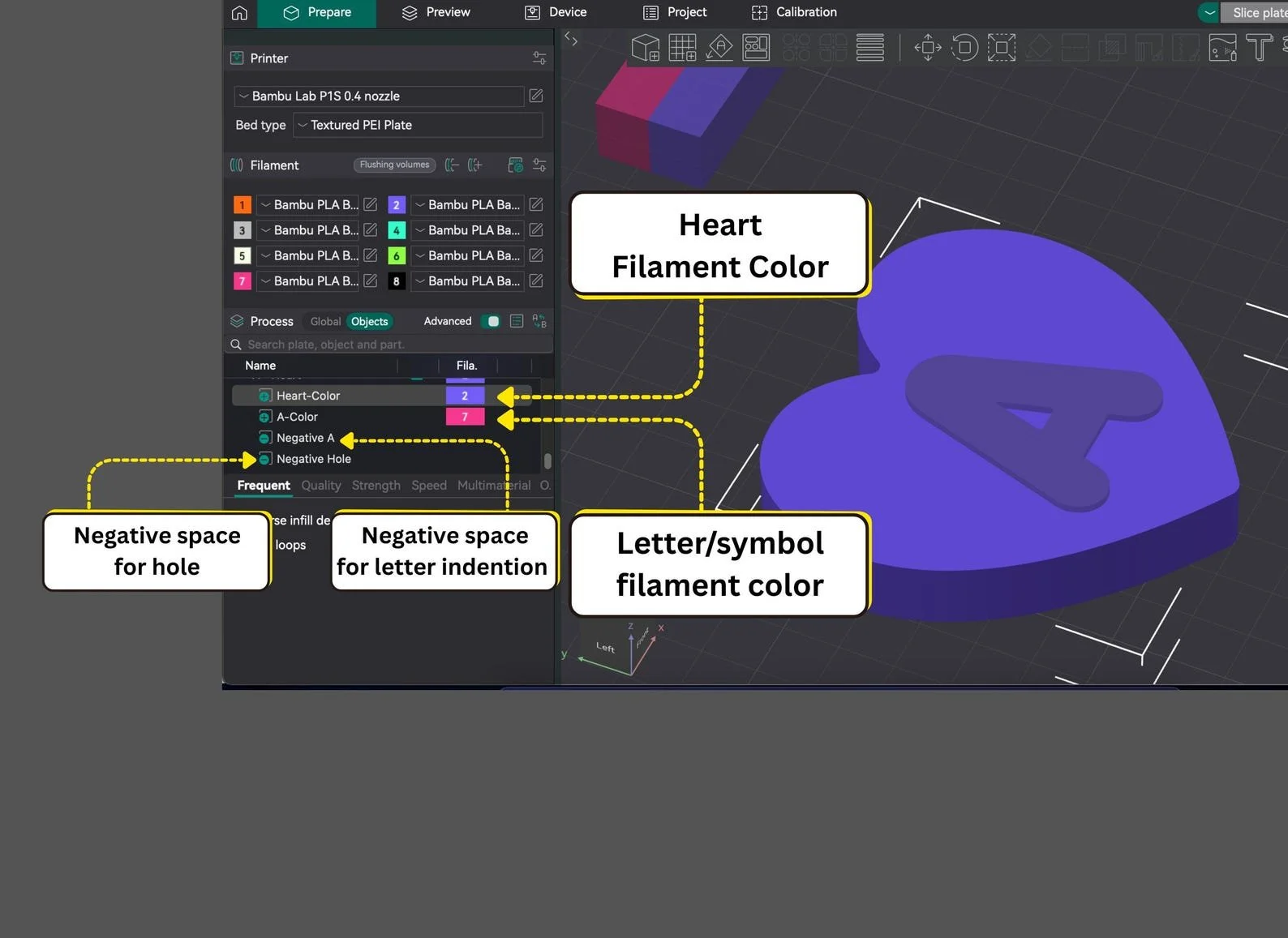Image resolution: width=1288 pixels, height=938 pixels.
Task: Select the Speed settings tab
Action: pos(429,486)
